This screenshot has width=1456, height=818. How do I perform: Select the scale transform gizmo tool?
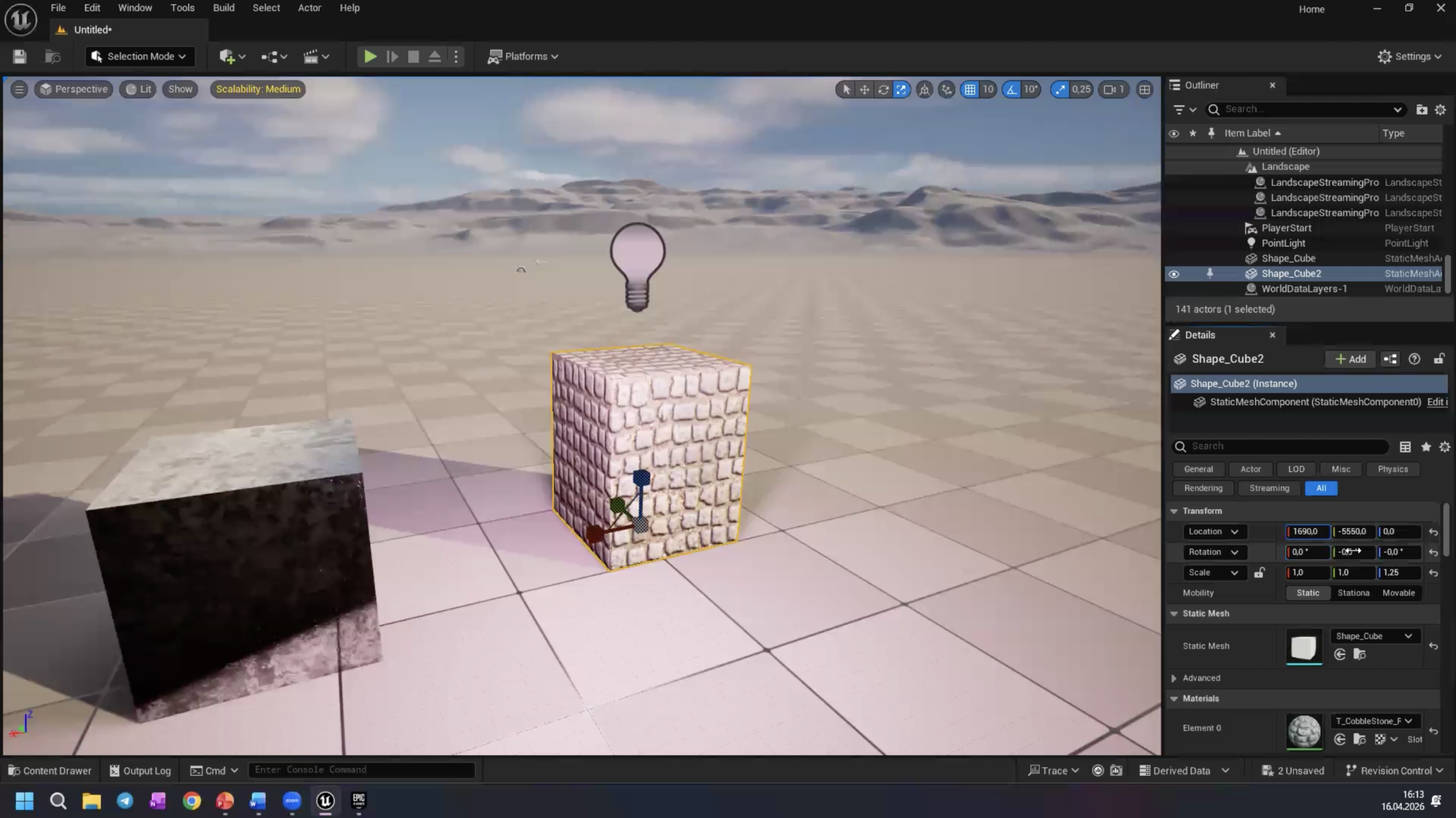(x=901, y=89)
